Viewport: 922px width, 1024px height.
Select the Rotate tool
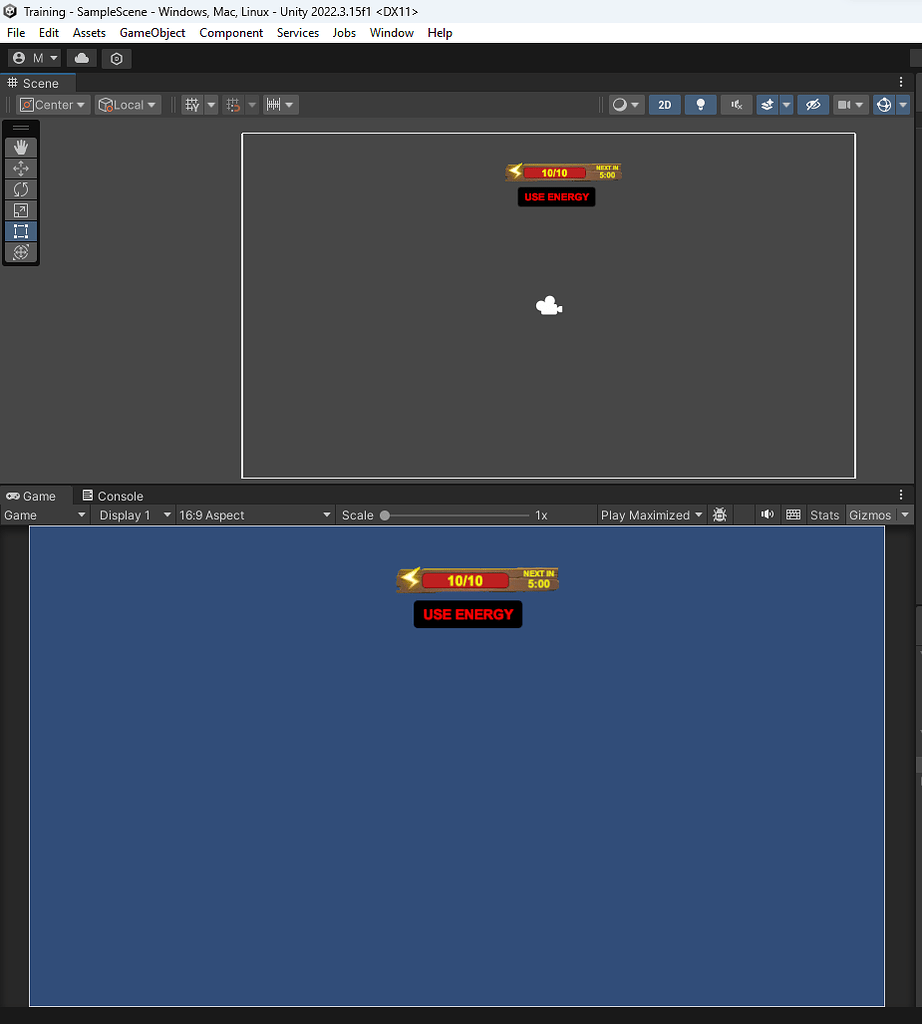20,189
